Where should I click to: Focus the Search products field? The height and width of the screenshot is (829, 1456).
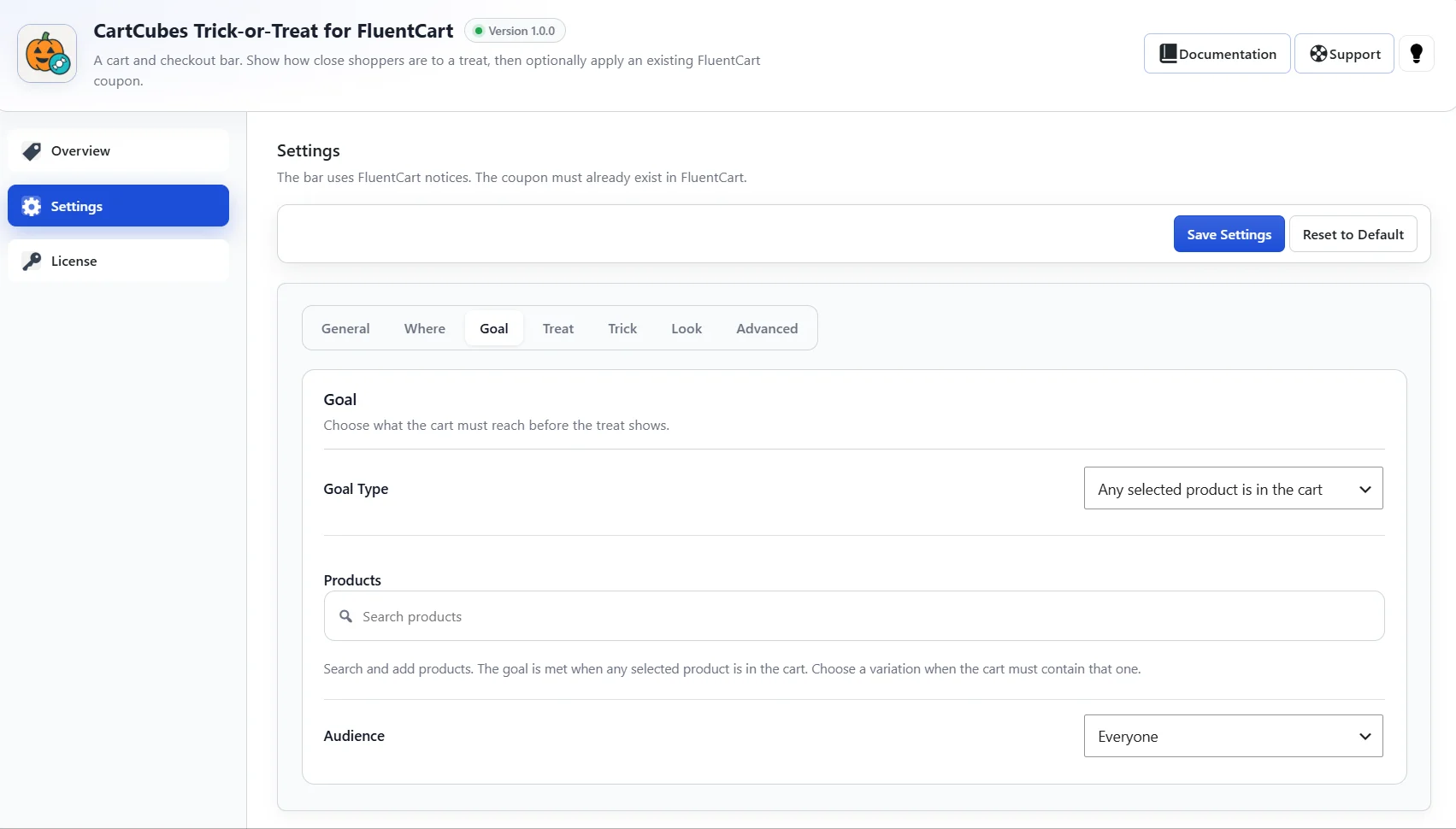853,616
